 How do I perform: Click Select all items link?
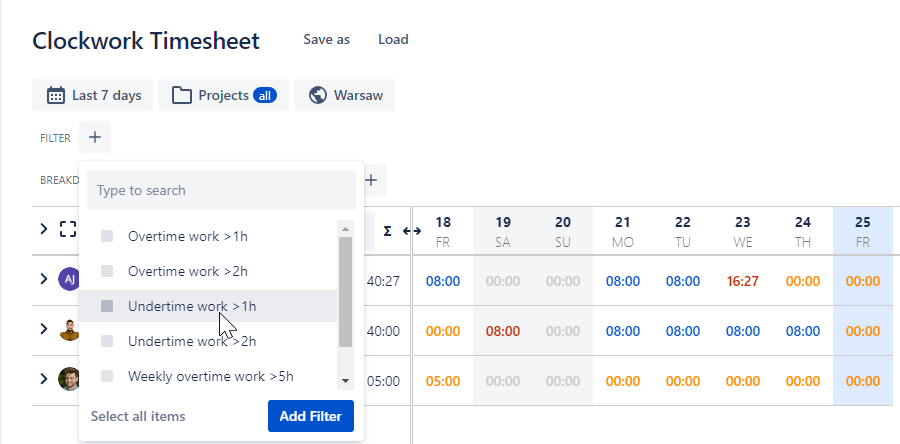point(138,416)
